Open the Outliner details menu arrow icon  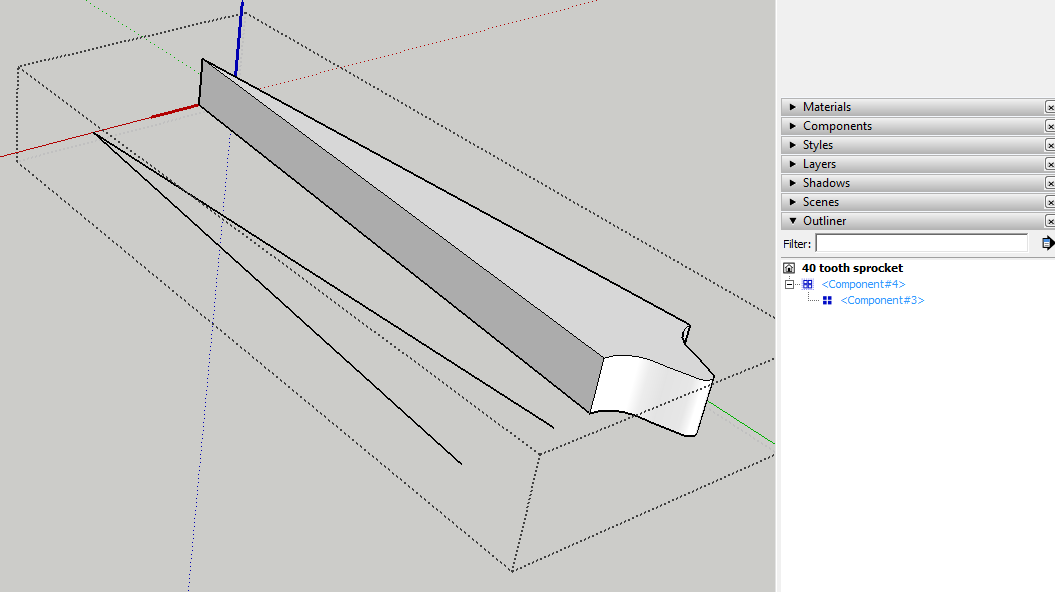click(x=1047, y=243)
